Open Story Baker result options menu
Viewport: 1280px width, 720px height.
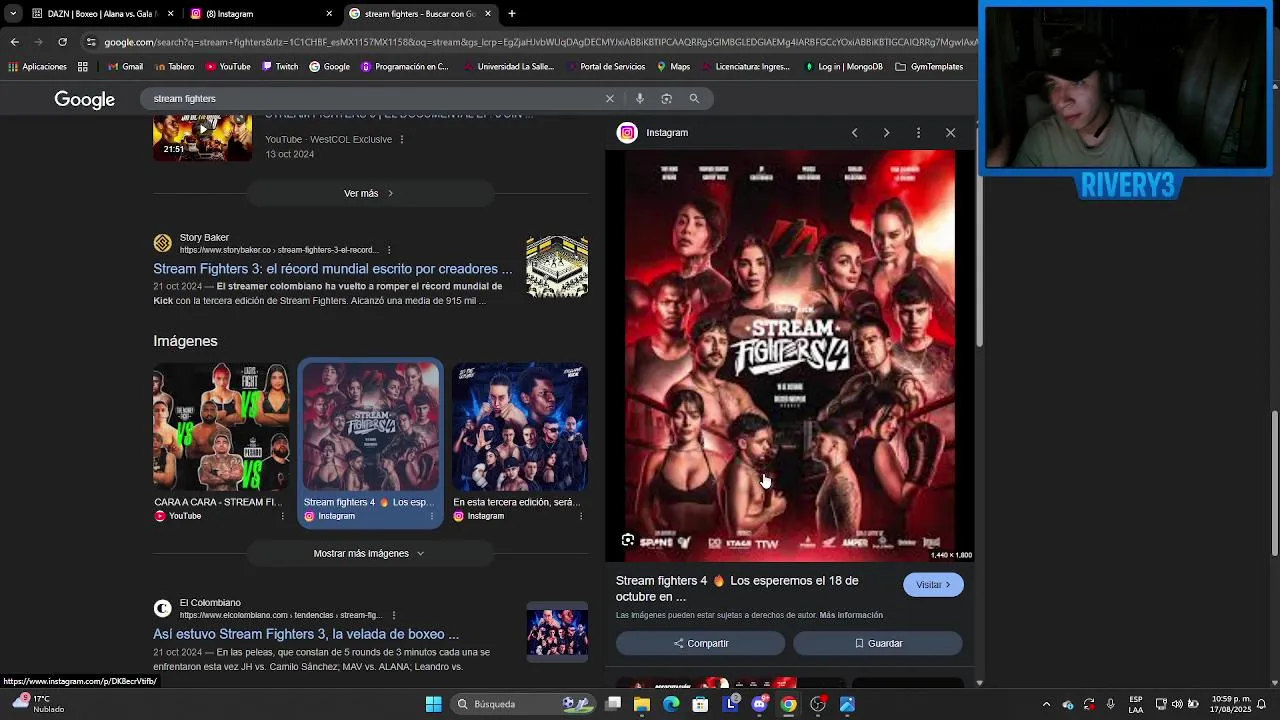(389, 250)
